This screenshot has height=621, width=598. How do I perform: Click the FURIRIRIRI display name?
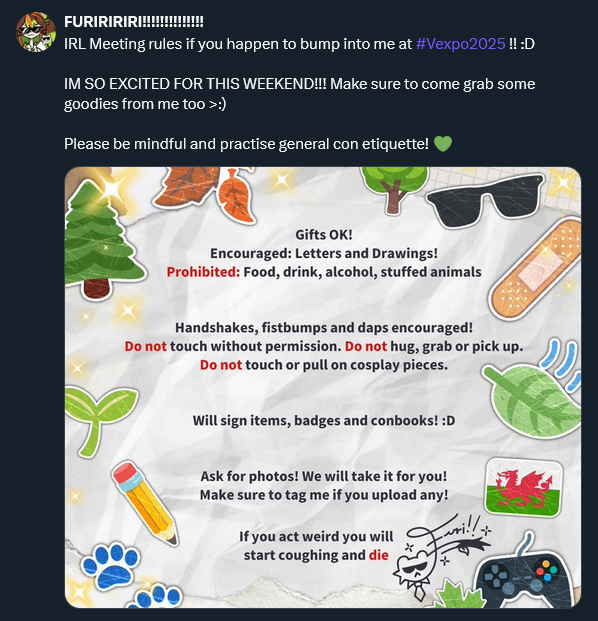pos(134,22)
